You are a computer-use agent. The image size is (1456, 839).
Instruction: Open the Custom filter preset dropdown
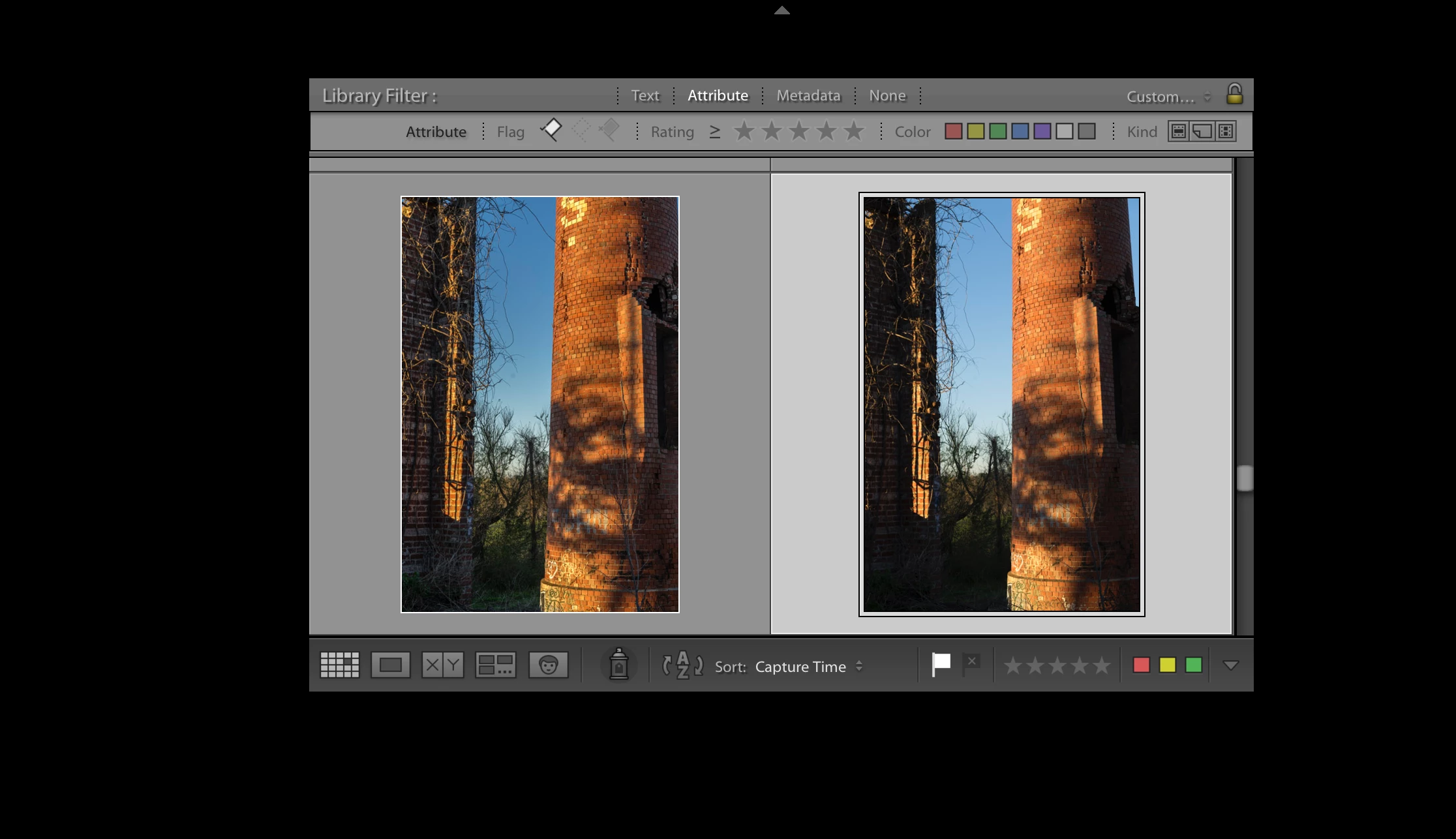pyautogui.click(x=1168, y=97)
